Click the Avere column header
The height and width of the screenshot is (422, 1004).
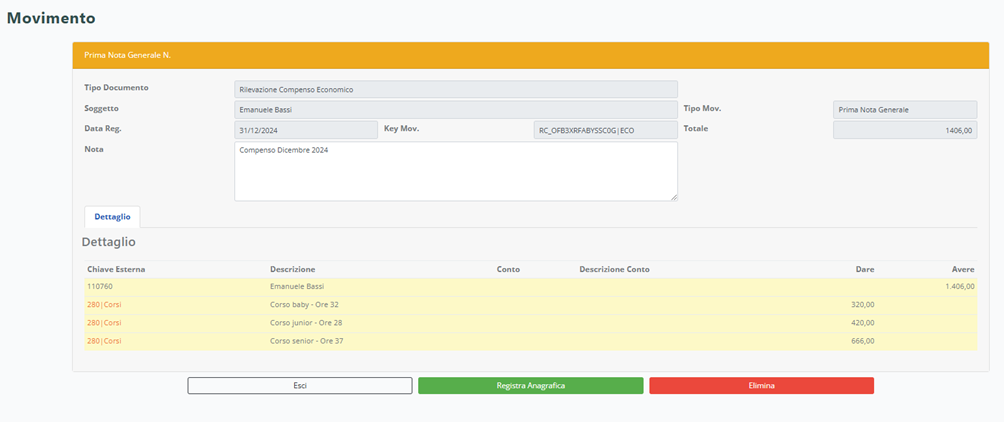[x=962, y=269]
